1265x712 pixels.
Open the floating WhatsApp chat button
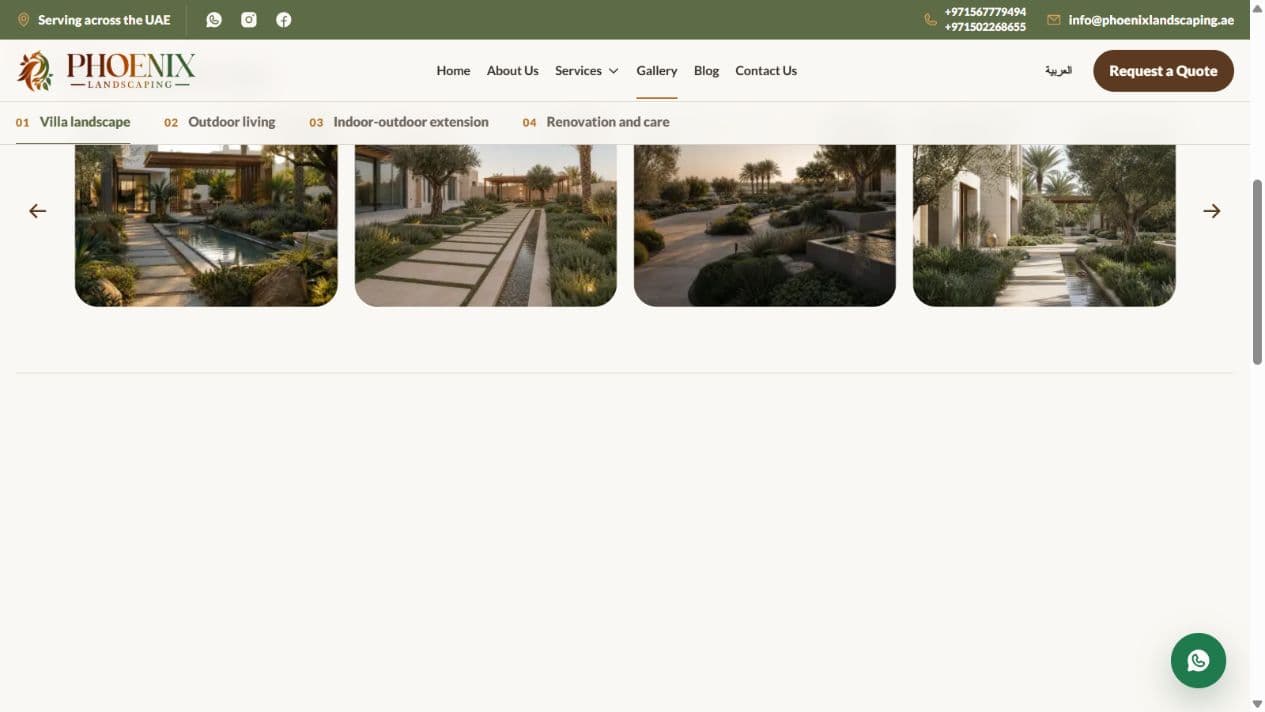[x=1198, y=660]
